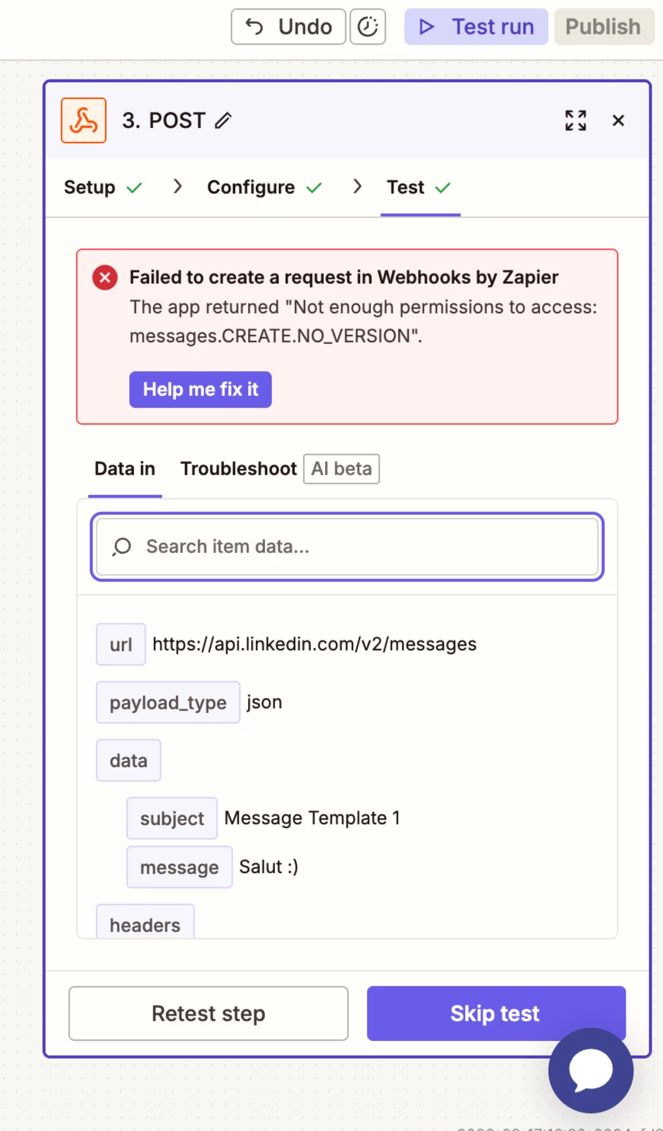Click the red error icon
663x1131 pixels.
105,278
